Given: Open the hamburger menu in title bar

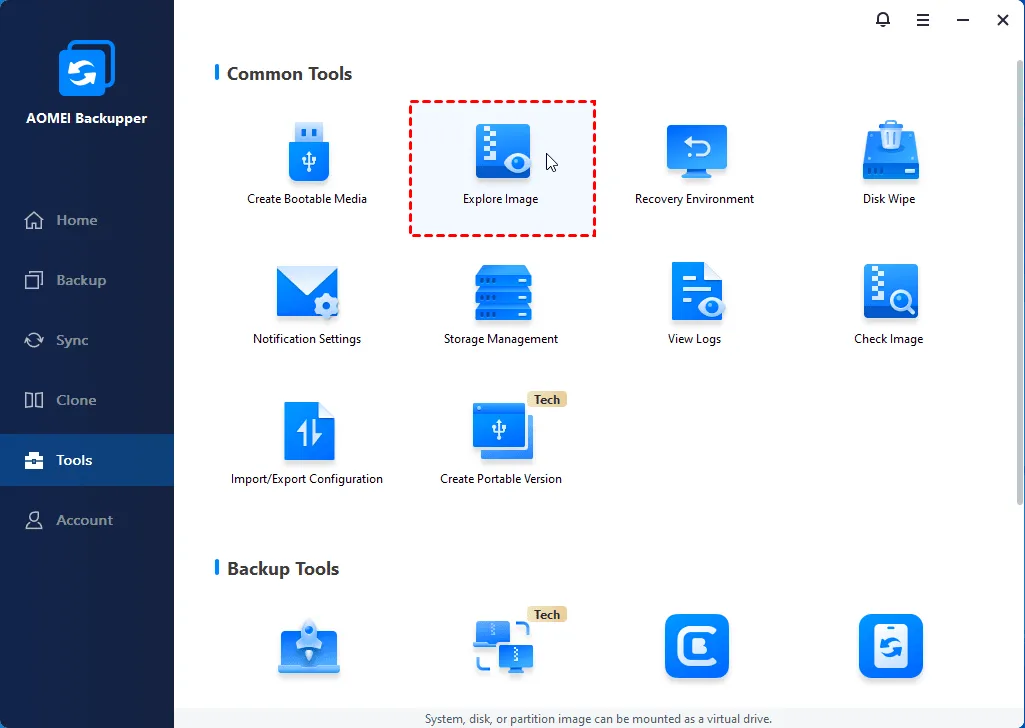Looking at the screenshot, I should point(922,20).
